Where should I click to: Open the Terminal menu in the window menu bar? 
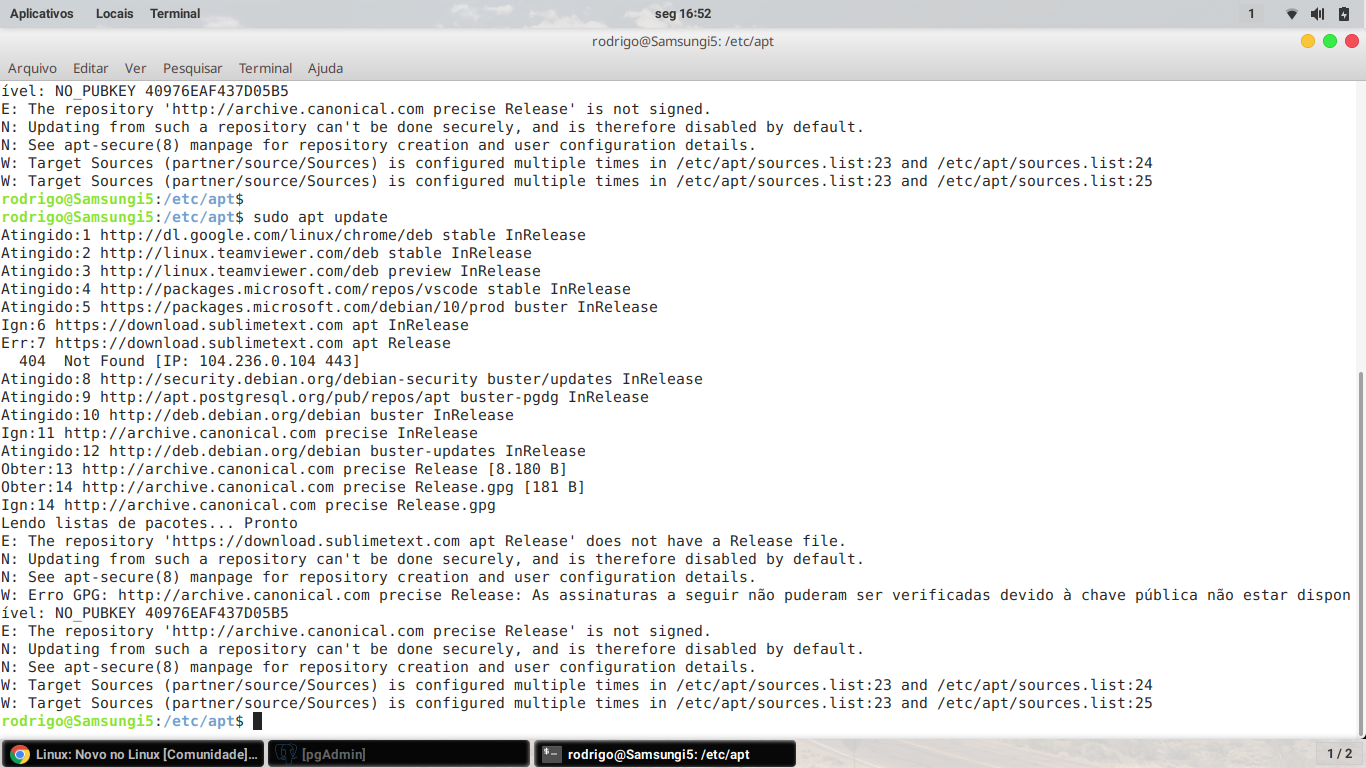[x=265, y=68]
